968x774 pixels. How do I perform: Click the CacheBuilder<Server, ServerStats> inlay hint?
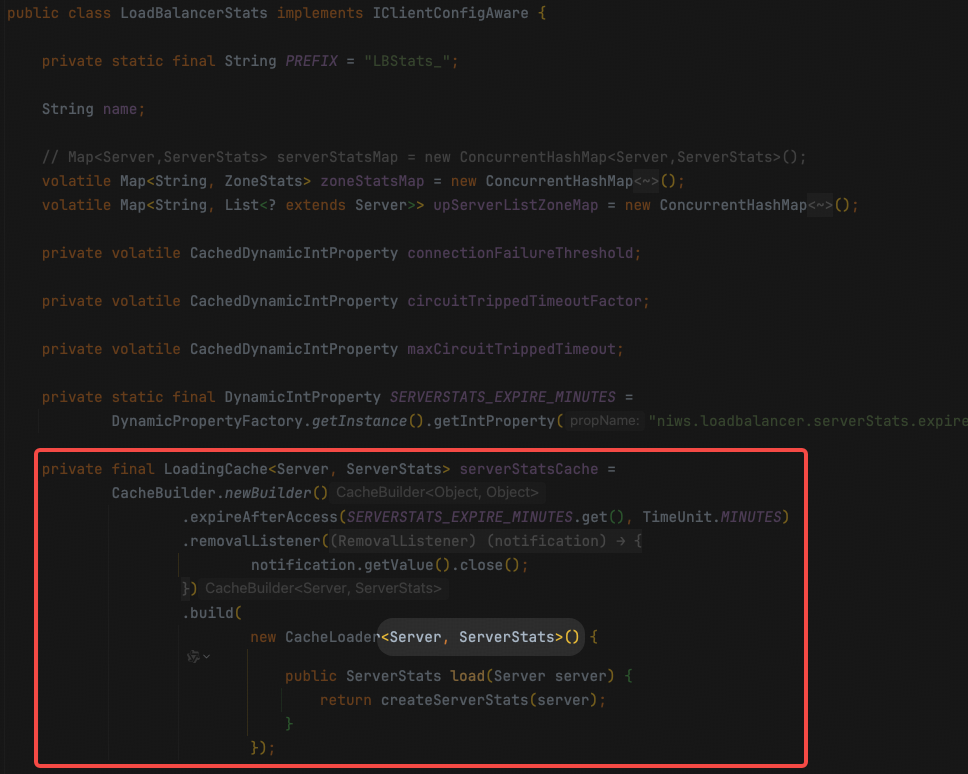point(323,589)
